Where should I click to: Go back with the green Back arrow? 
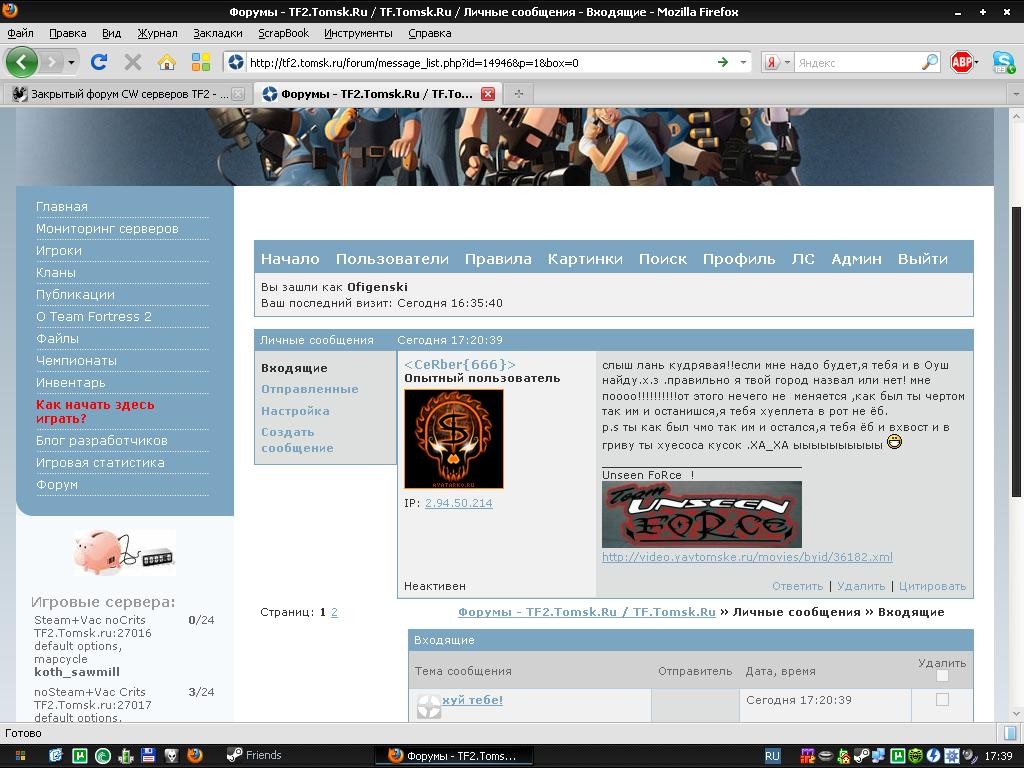pos(22,63)
